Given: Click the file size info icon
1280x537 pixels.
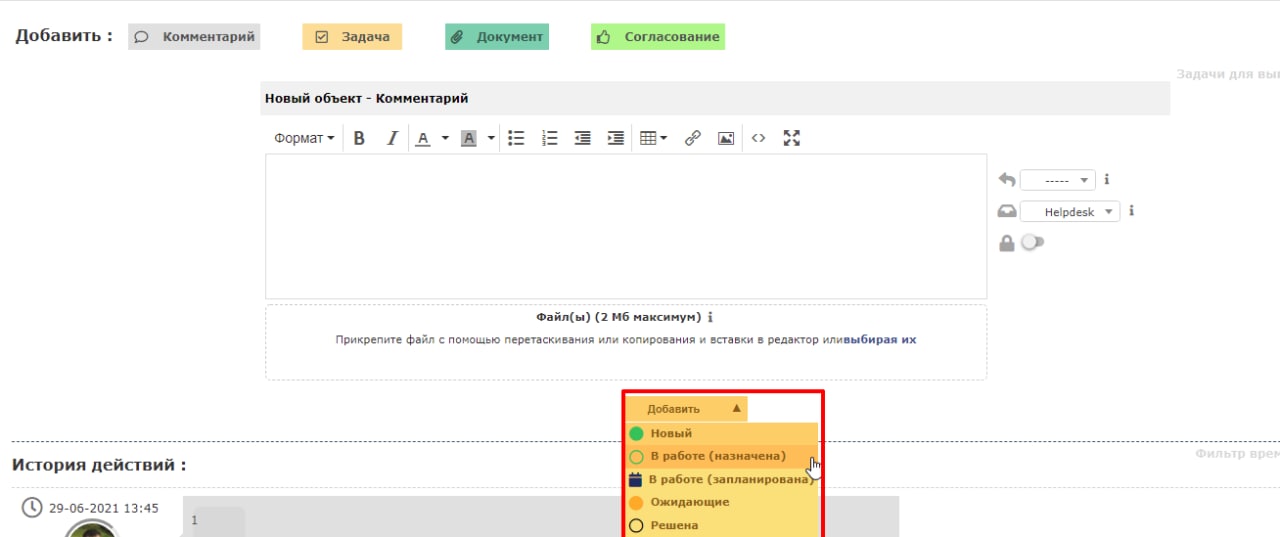Looking at the screenshot, I should click(x=710, y=318).
